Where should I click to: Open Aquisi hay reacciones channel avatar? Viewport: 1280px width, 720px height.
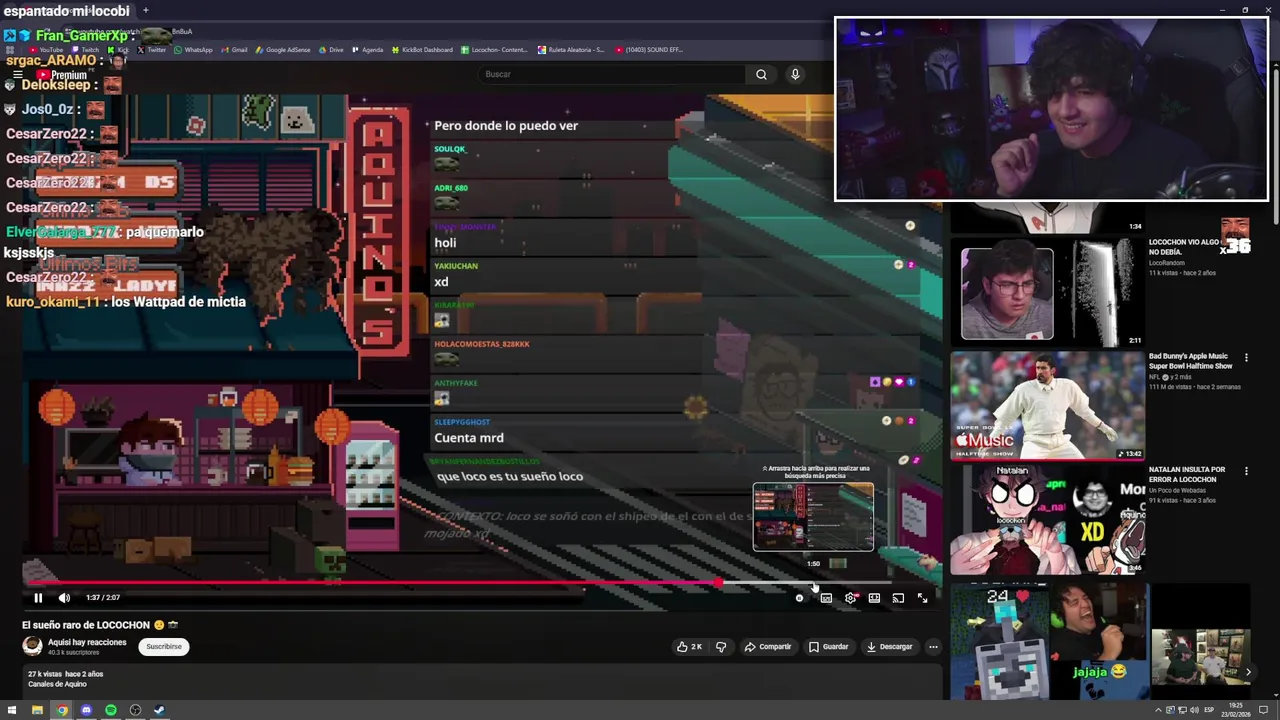32,646
